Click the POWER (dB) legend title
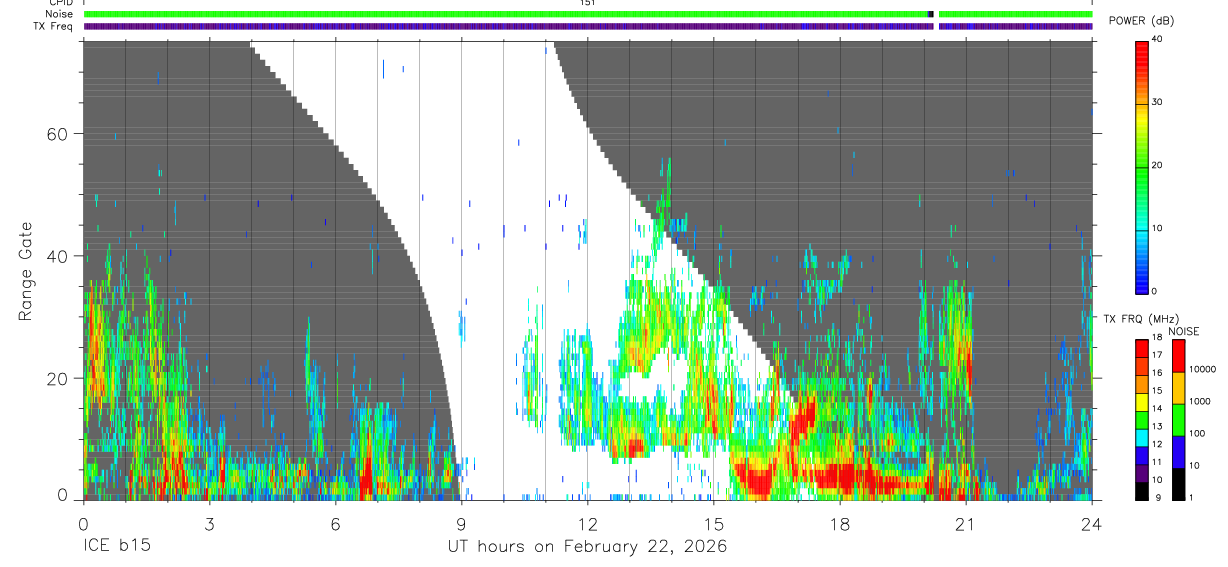 1141,21
